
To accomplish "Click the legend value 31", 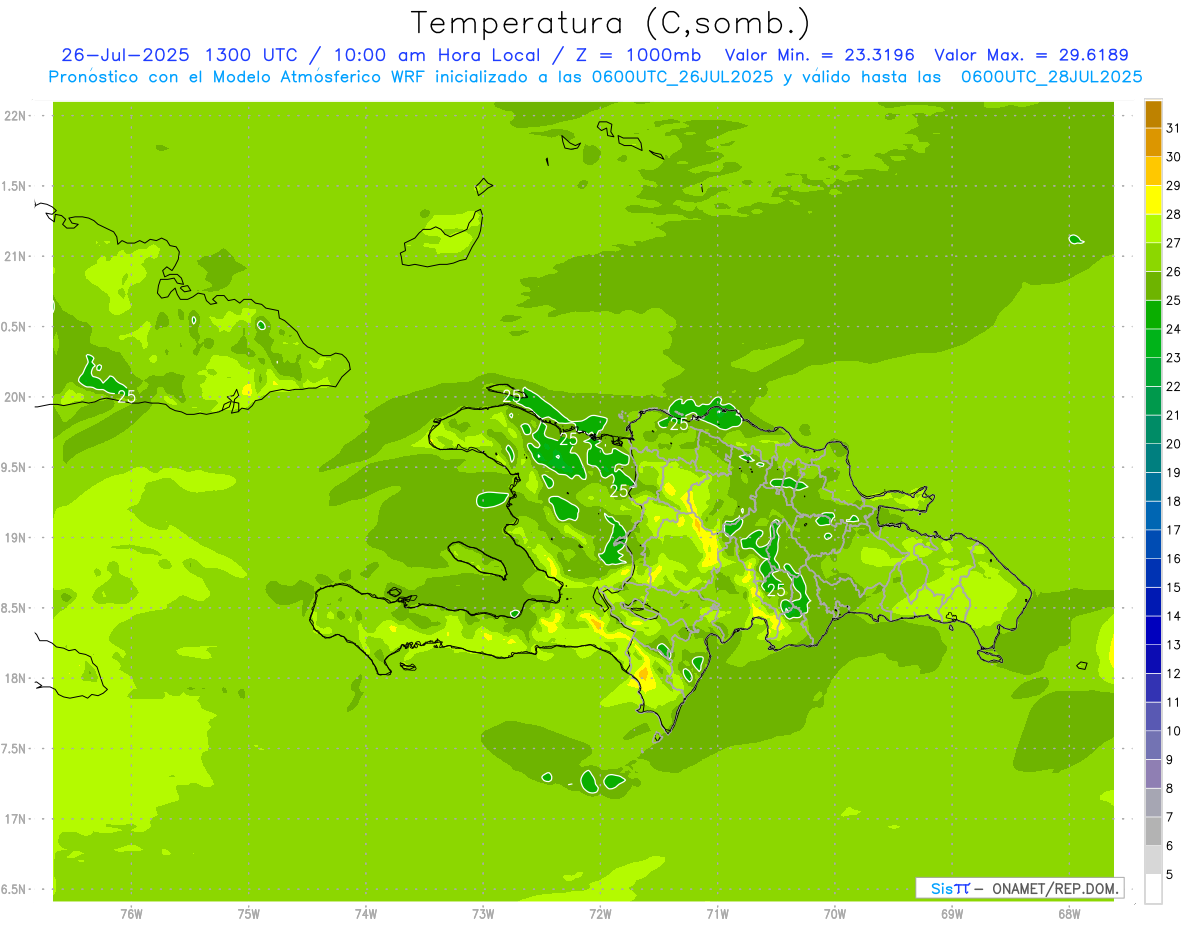I will (x=1174, y=127).
